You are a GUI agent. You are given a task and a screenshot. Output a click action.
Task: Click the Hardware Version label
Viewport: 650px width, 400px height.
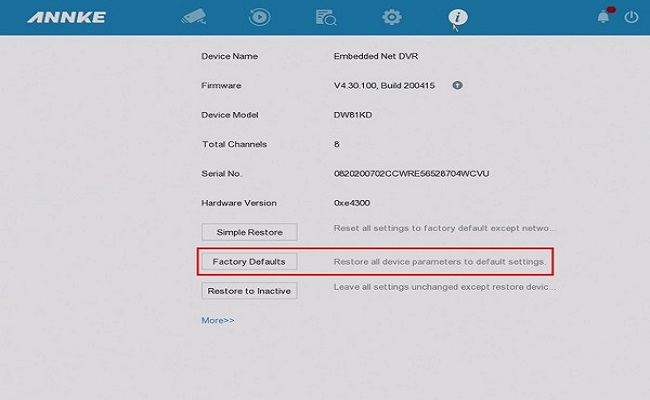pos(239,203)
